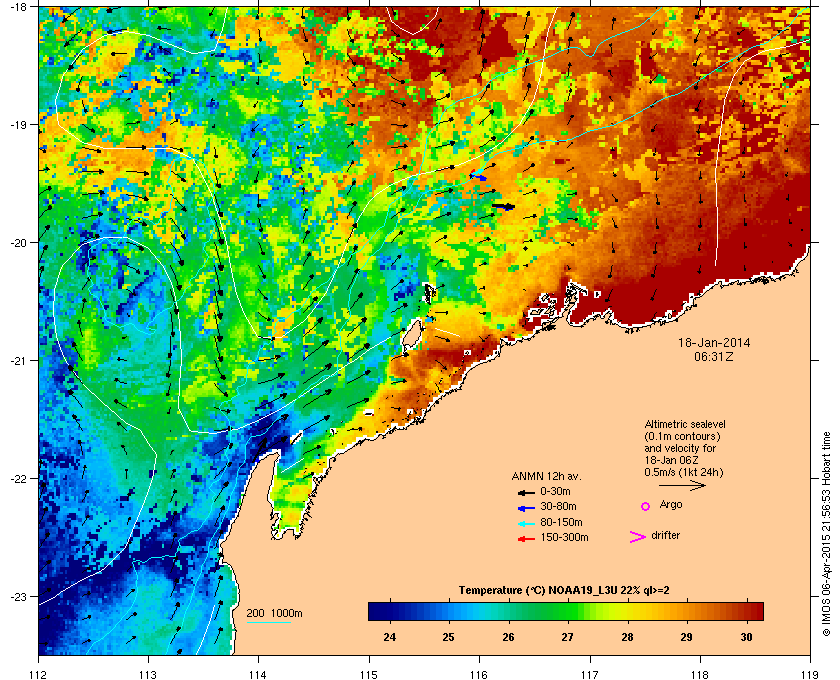Click the longitude label '113'

tap(148, 675)
